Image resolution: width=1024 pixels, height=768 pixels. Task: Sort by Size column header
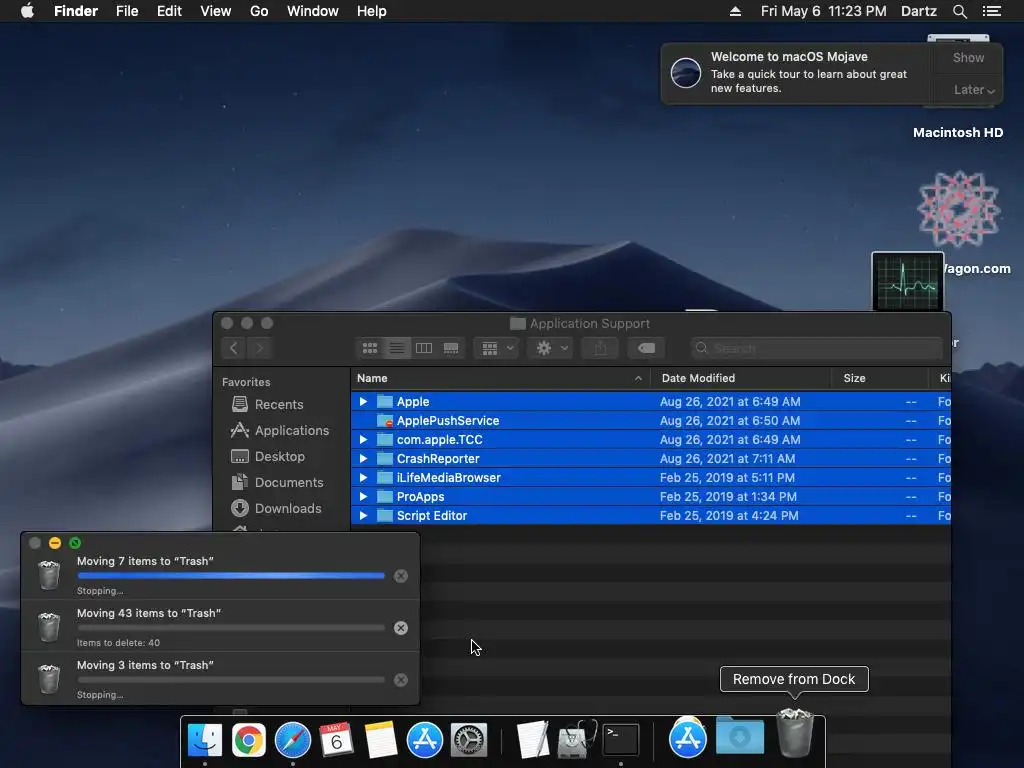880,378
